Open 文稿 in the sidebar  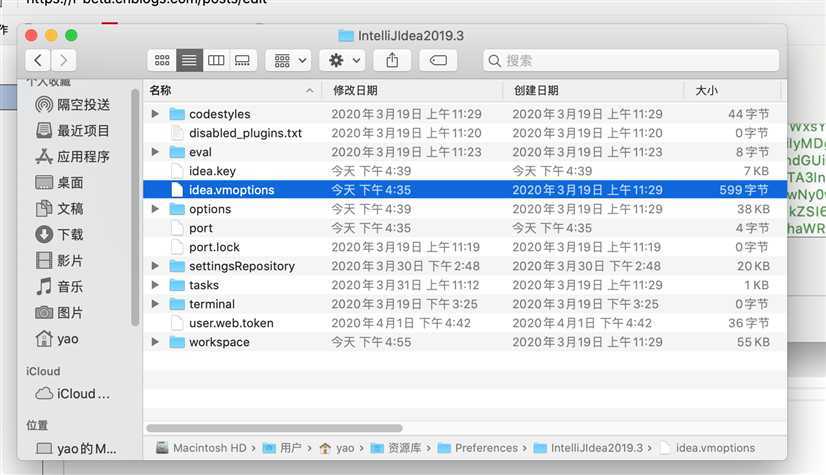[x=60, y=209]
